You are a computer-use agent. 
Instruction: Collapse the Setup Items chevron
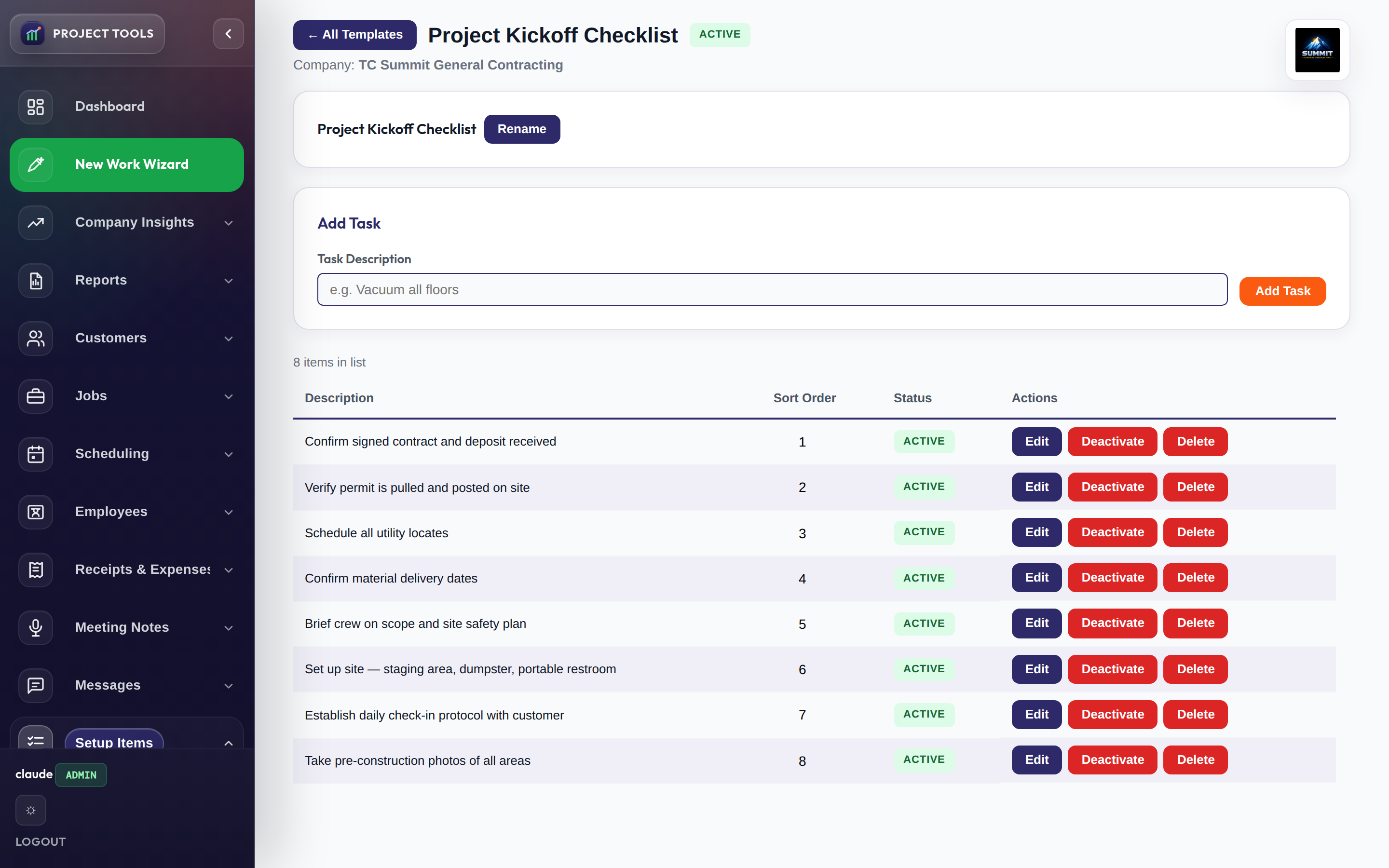pos(229,743)
